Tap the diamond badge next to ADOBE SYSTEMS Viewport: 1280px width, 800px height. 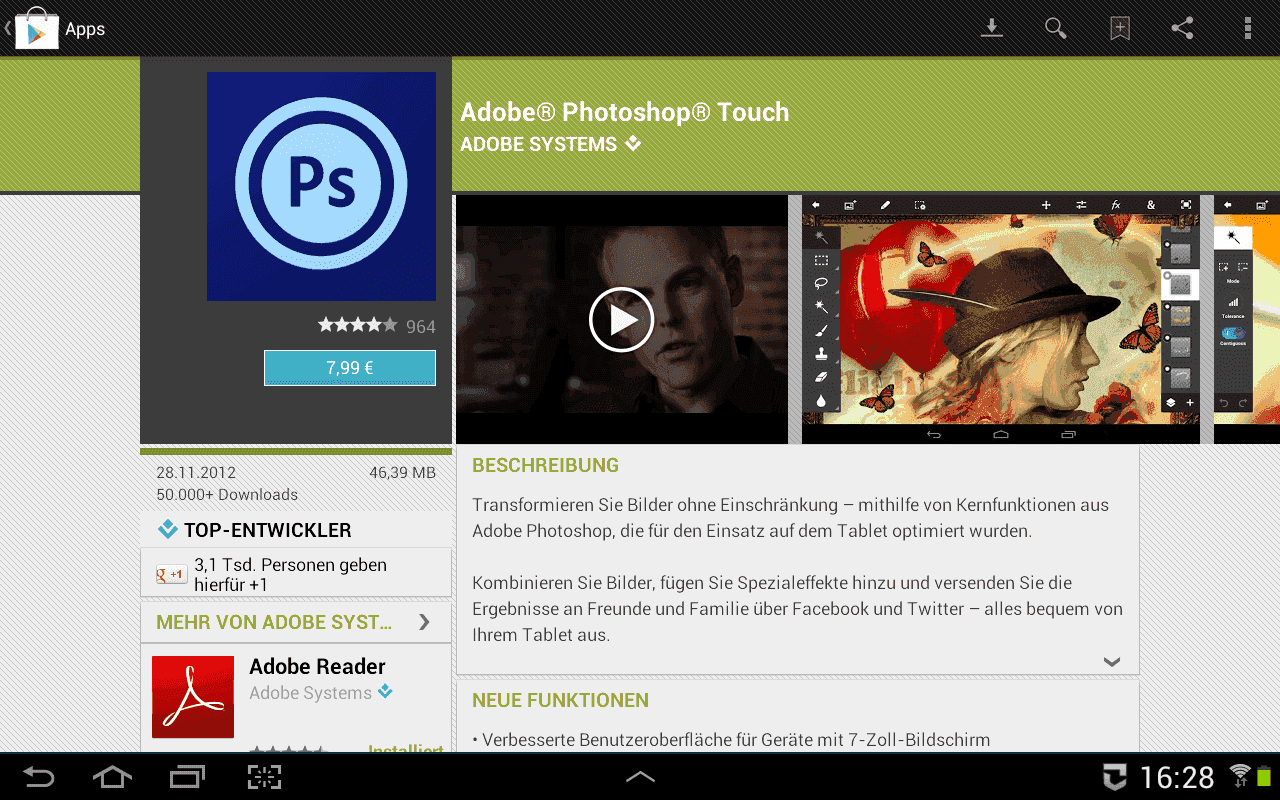point(633,144)
